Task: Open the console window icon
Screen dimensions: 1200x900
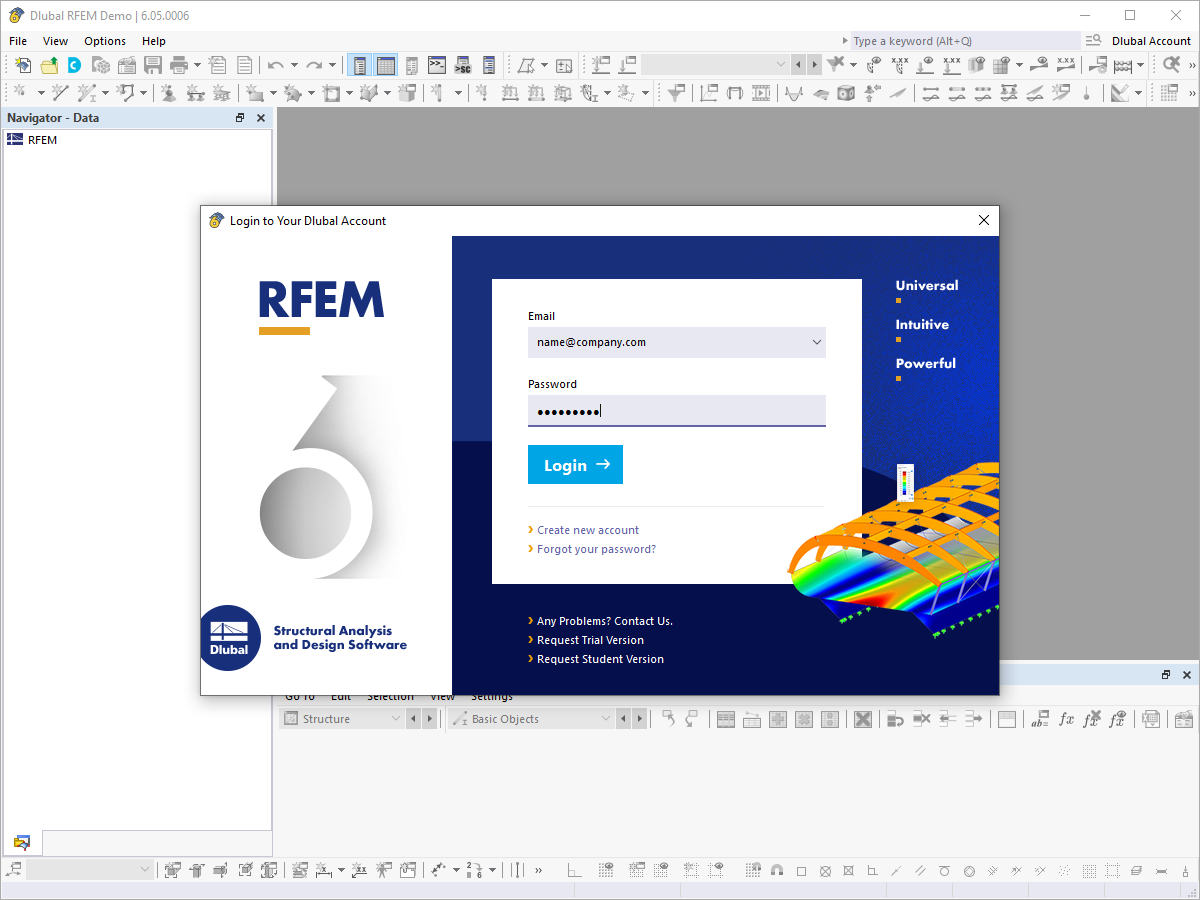Action: (x=437, y=65)
